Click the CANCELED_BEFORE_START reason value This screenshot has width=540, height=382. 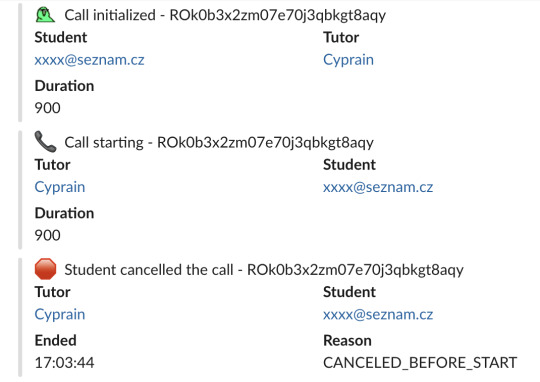[x=420, y=363]
